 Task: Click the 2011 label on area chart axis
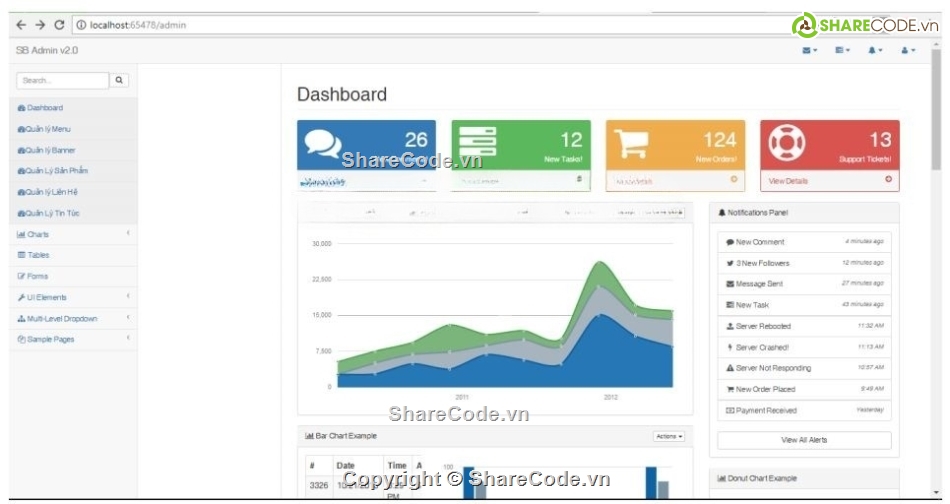(462, 397)
